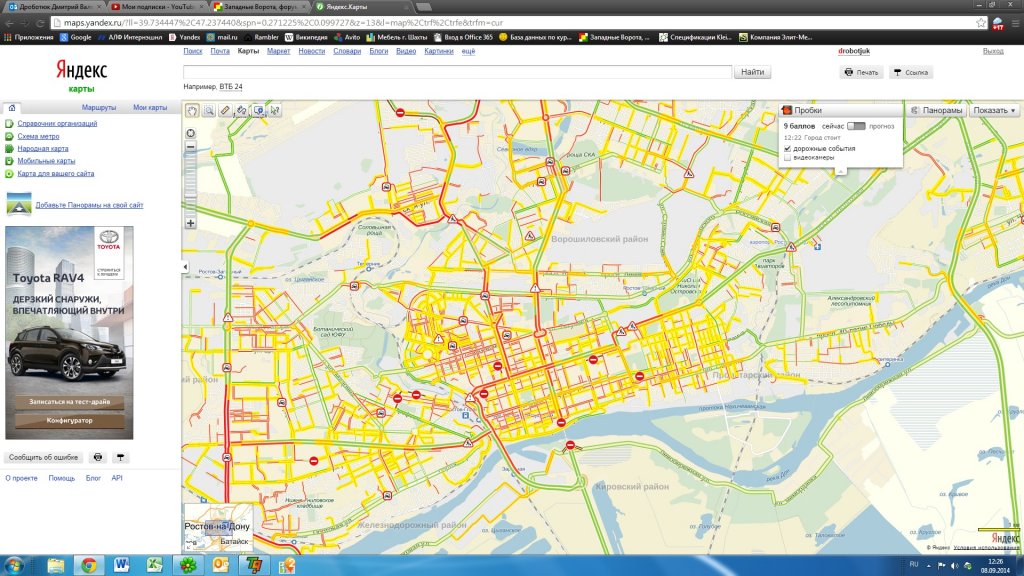Toggle the сейчас/прогноз traffic switch
Screen dimensions: 1024x576
(x=856, y=126)
